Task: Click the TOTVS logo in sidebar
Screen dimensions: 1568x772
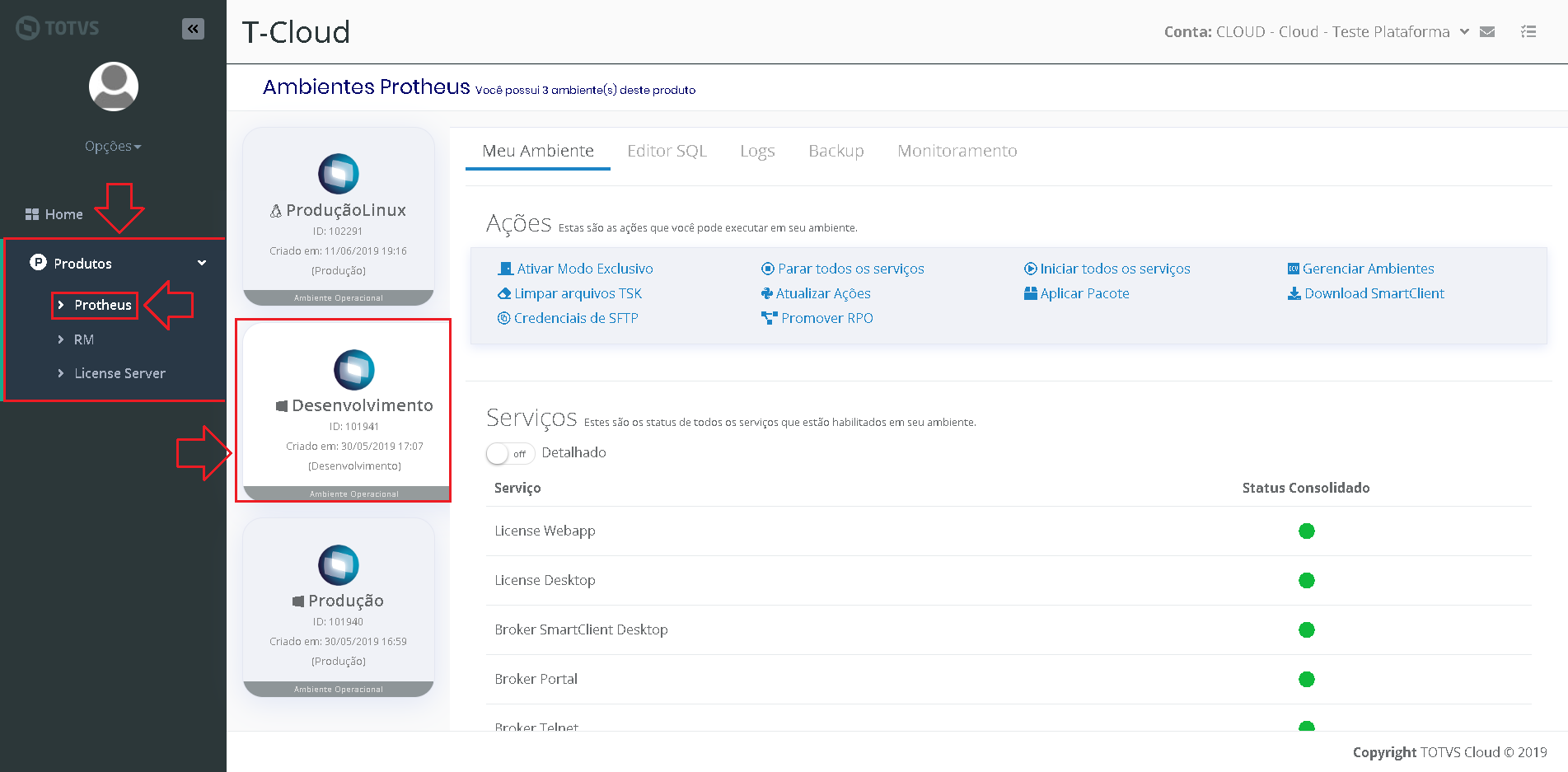Action: coord(58,28)
